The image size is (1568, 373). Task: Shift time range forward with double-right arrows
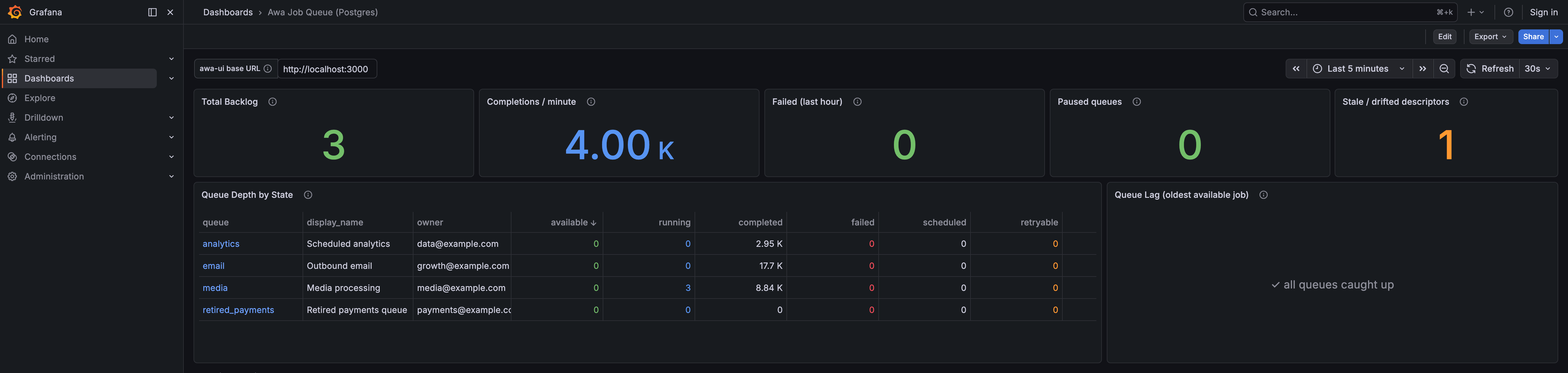1423,69
